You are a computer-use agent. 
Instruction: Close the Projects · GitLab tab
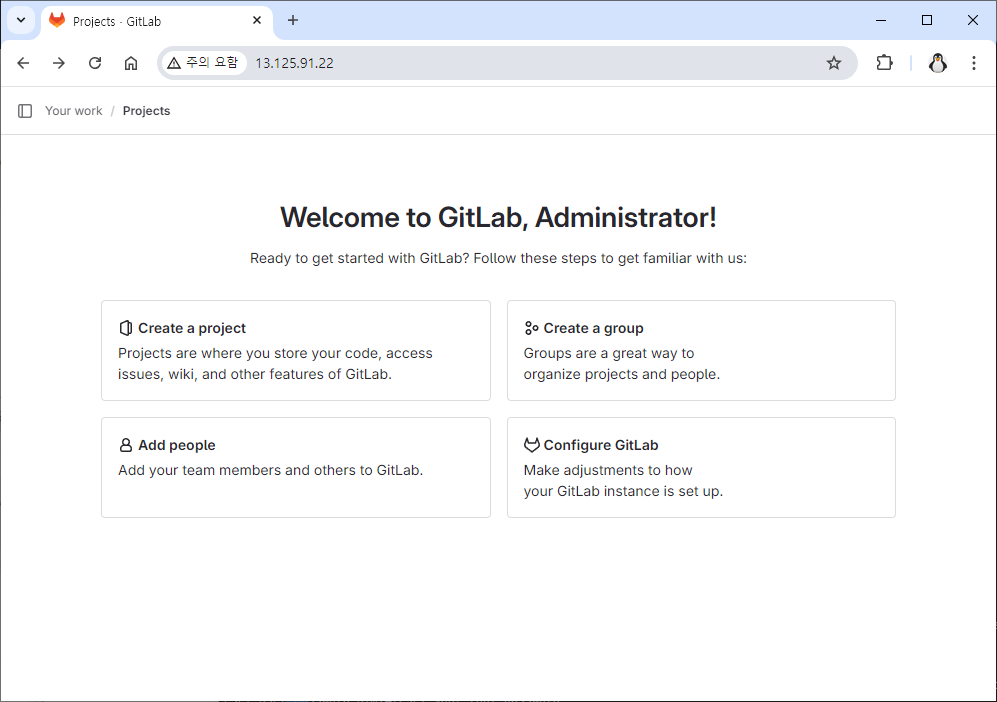(x=257, y=20)
